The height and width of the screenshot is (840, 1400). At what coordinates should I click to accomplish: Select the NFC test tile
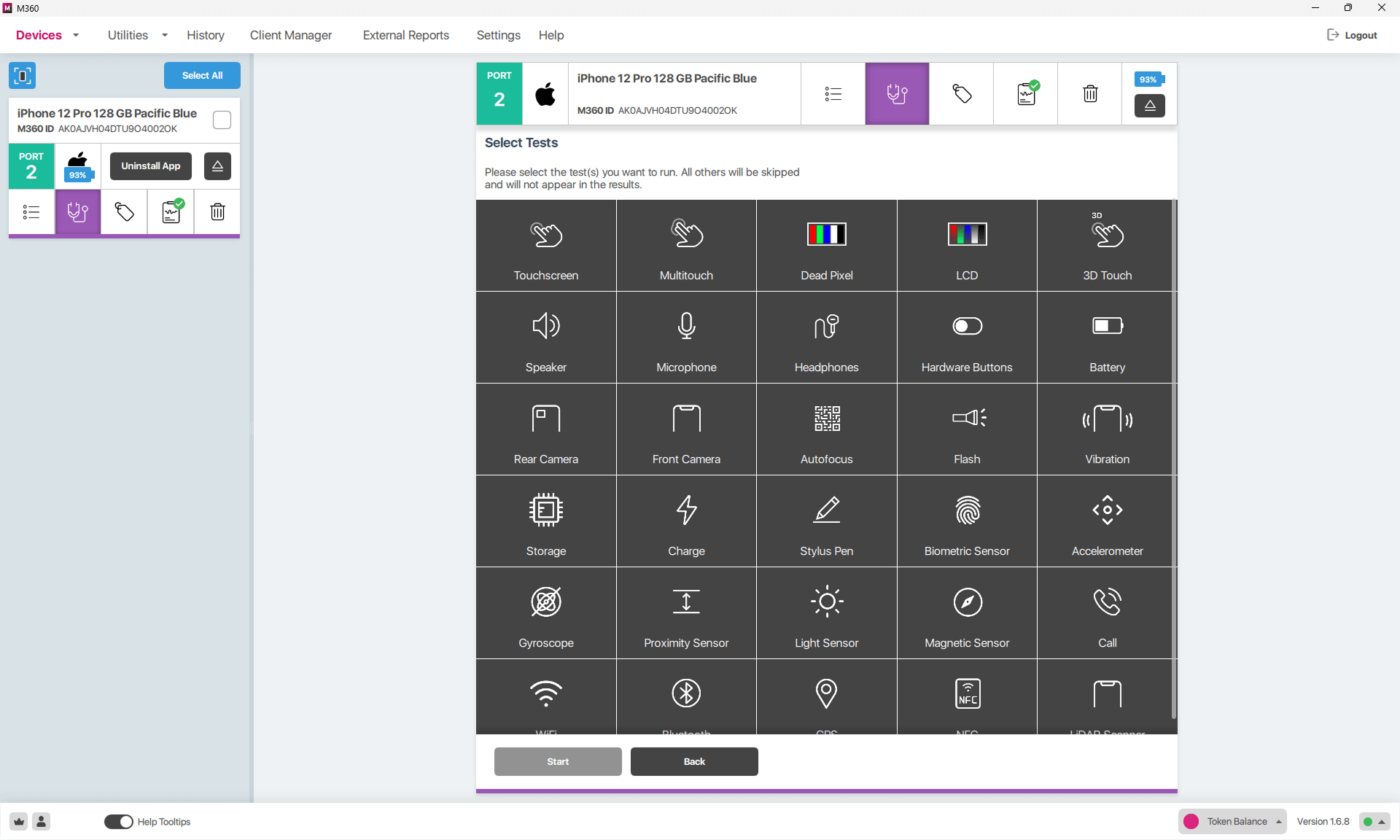[967, 697]
